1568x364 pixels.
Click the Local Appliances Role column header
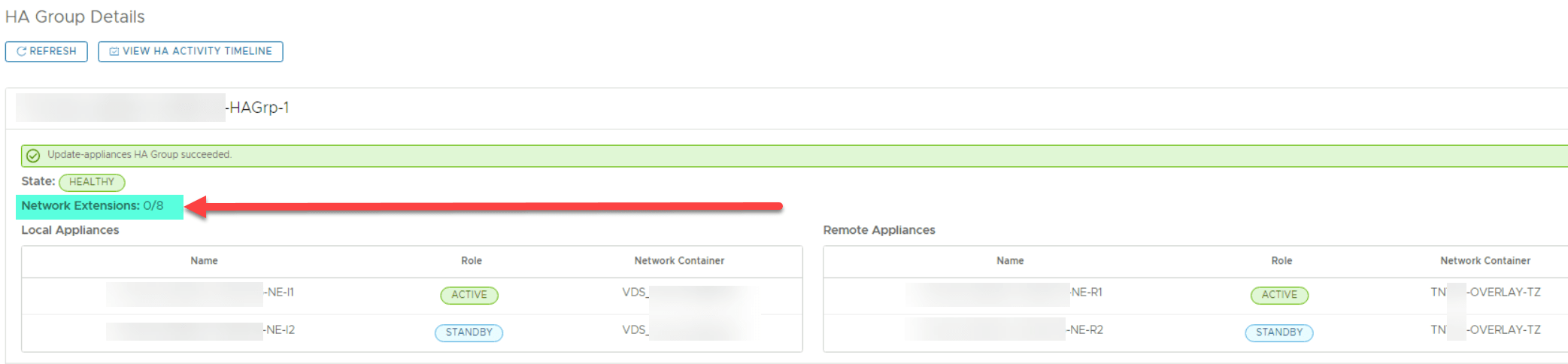[472, 261]
